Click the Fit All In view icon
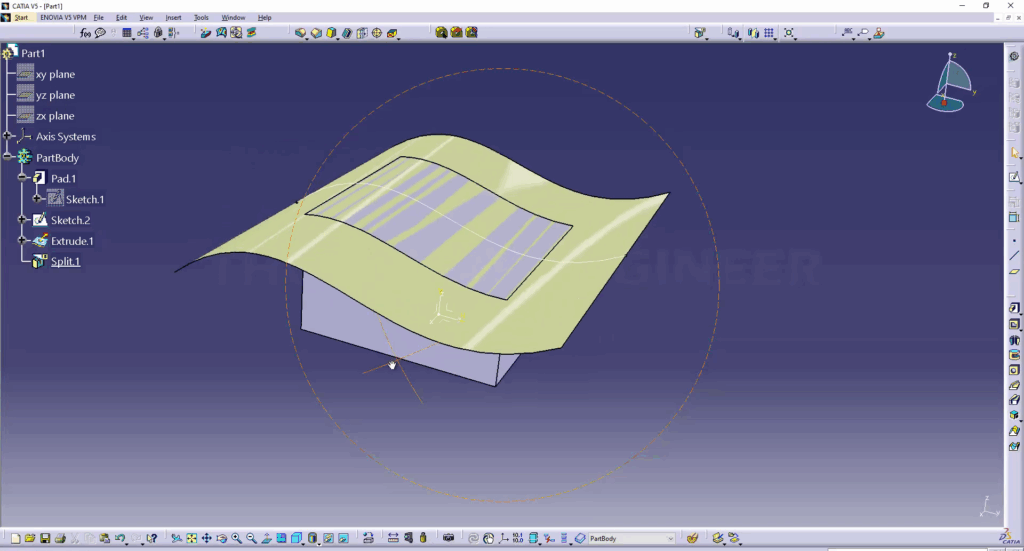 pyautogui.click(x=191, y=539)
